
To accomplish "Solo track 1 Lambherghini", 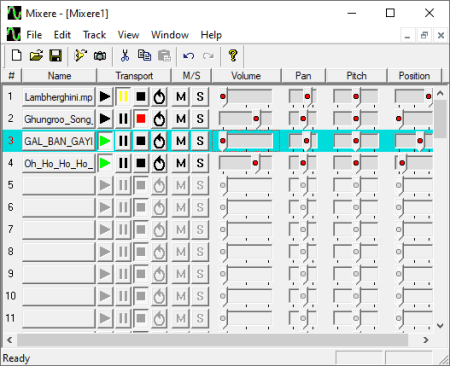I will (x=200, y=97).
